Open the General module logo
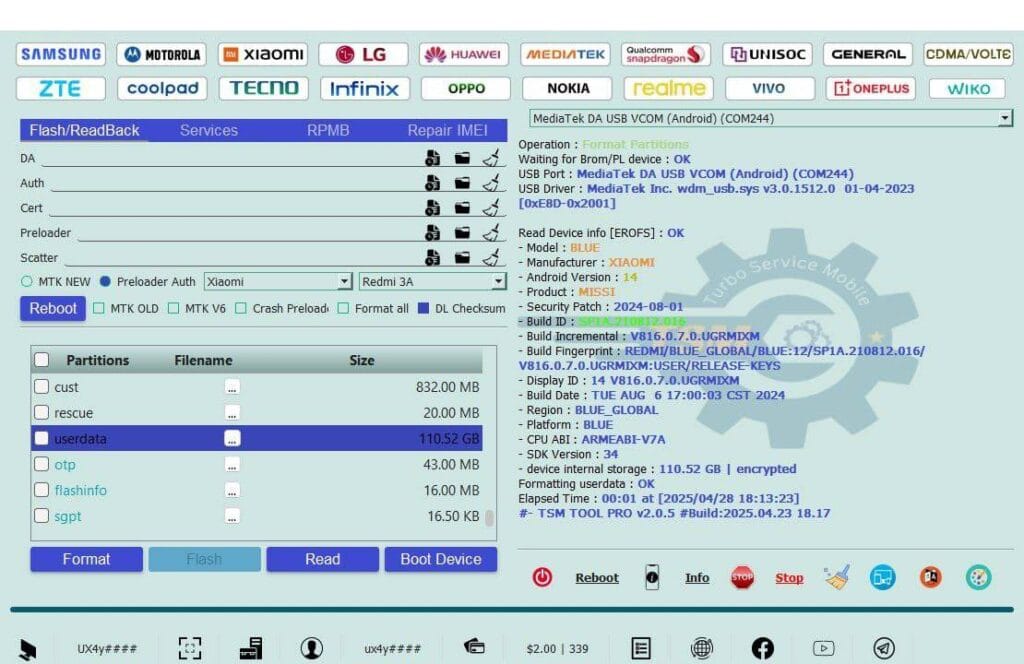Screen dimensions: 1024x664 (868, 54)
